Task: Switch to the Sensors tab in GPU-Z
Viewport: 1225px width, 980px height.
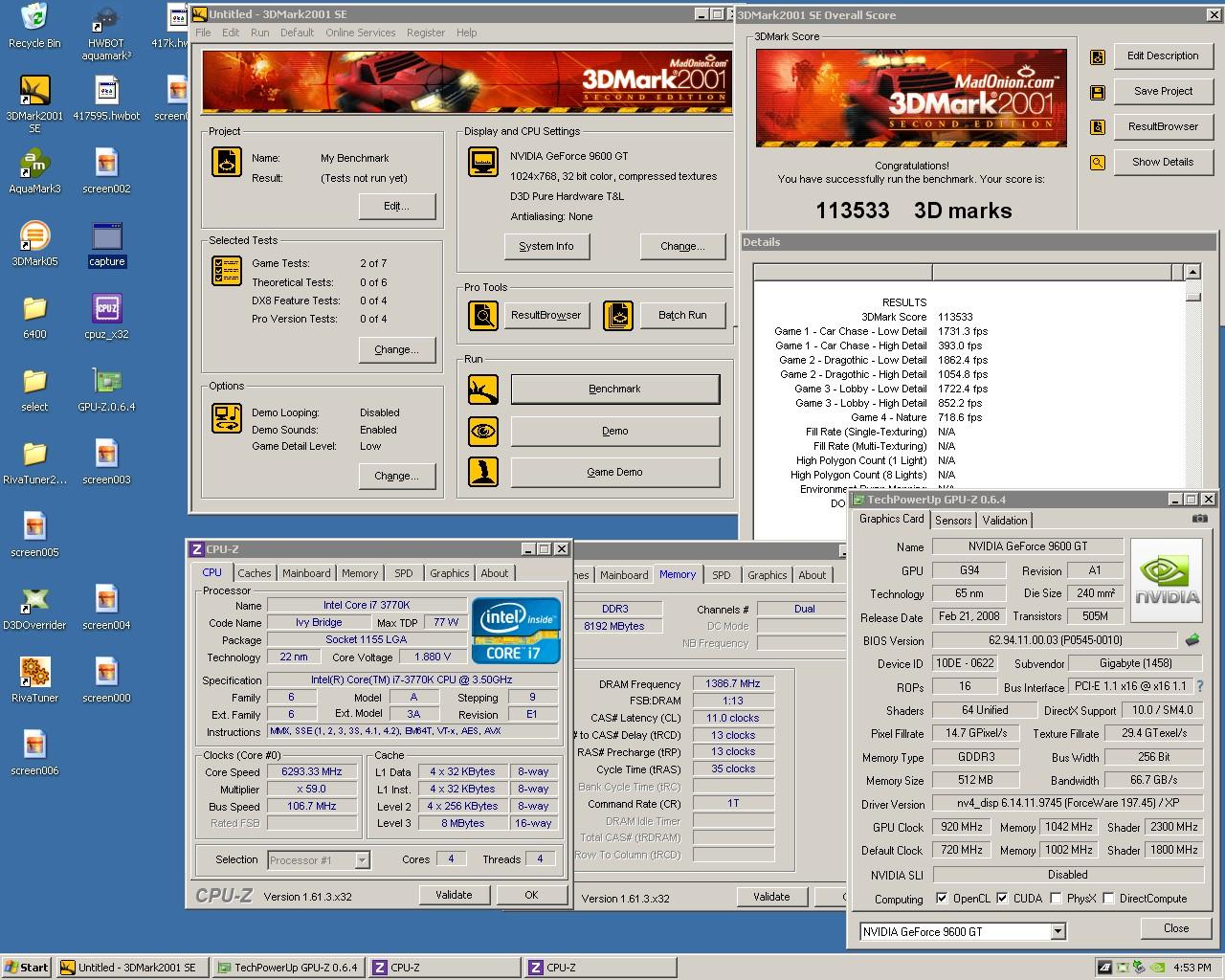Action: [953, 520]
